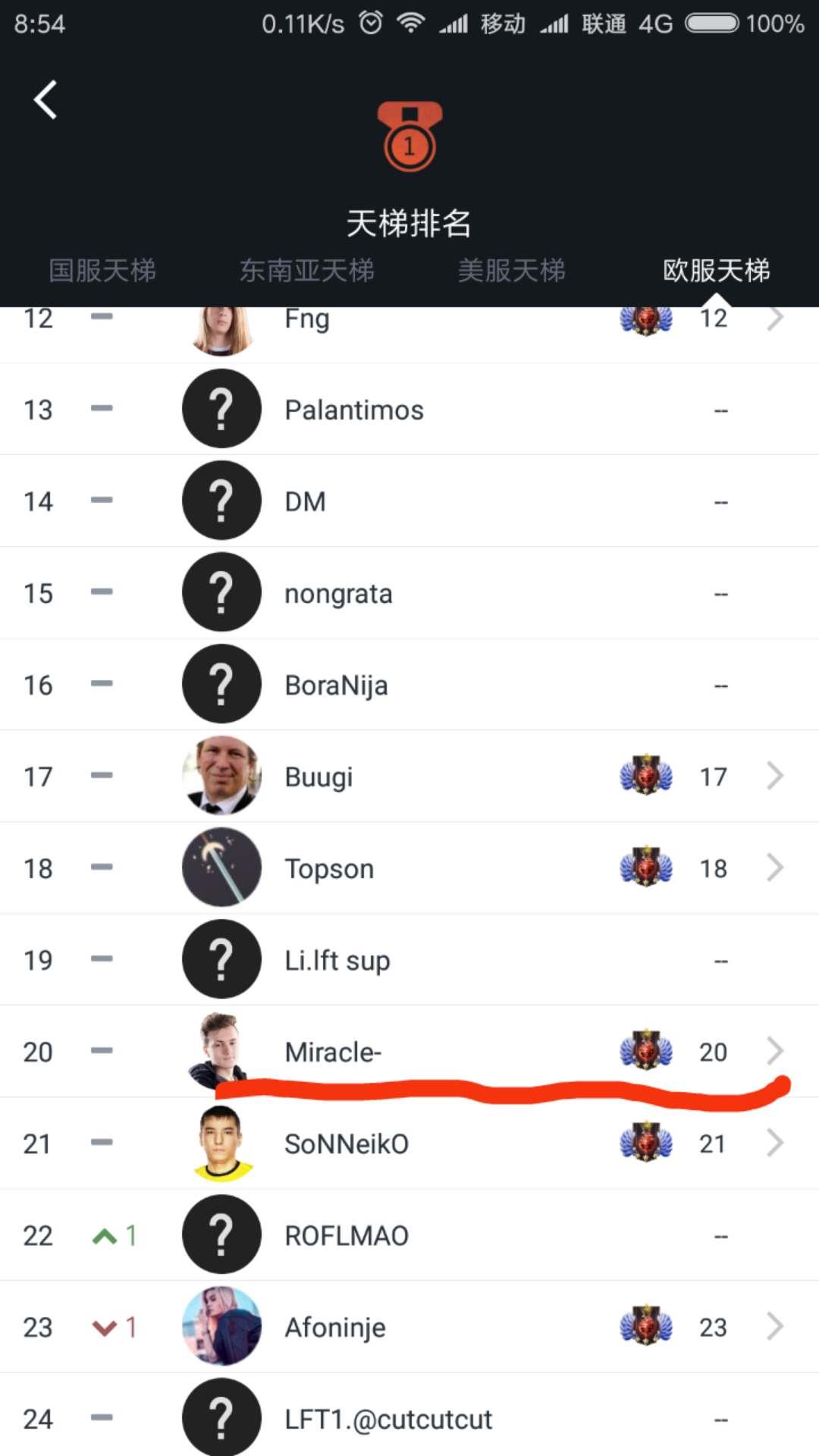Image resolution: width=819 pixels, height=1456 pixels.
Task: Switch to the 国服天梯 tab
Action: pyautogui.click(x=102, y=270)
